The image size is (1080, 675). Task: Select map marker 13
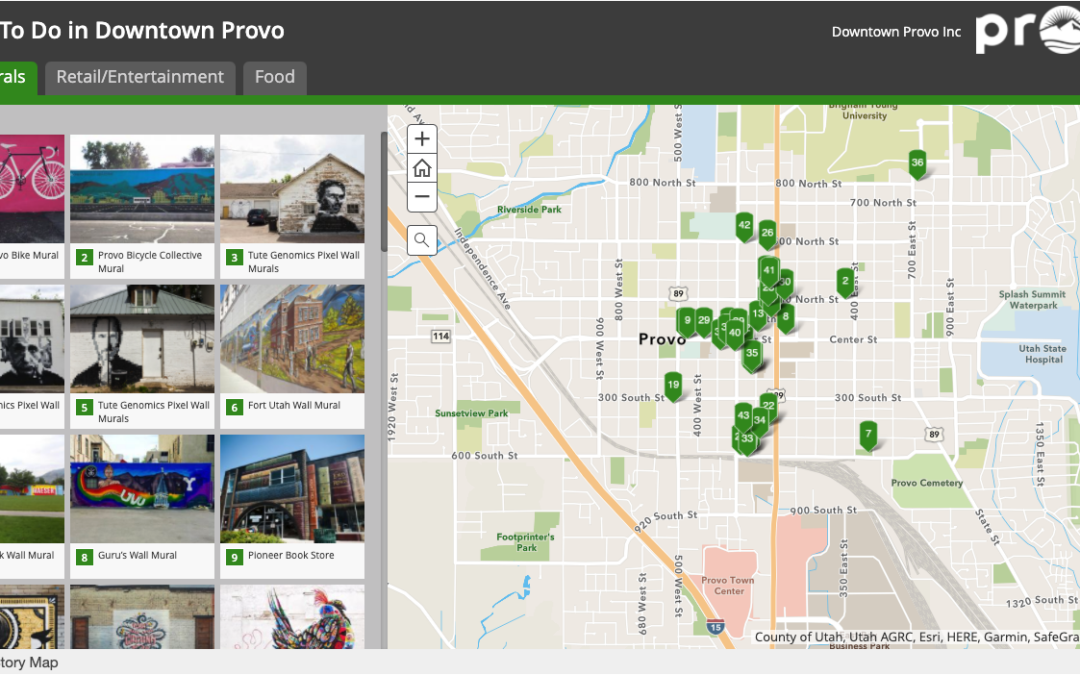click(x=758, y=315)
